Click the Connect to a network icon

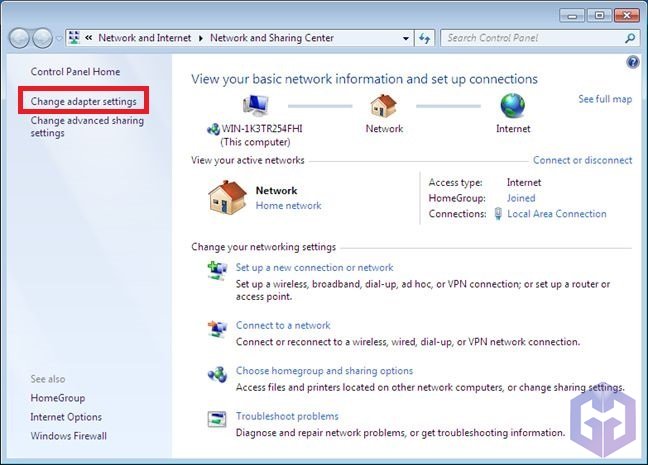[217, 329]
